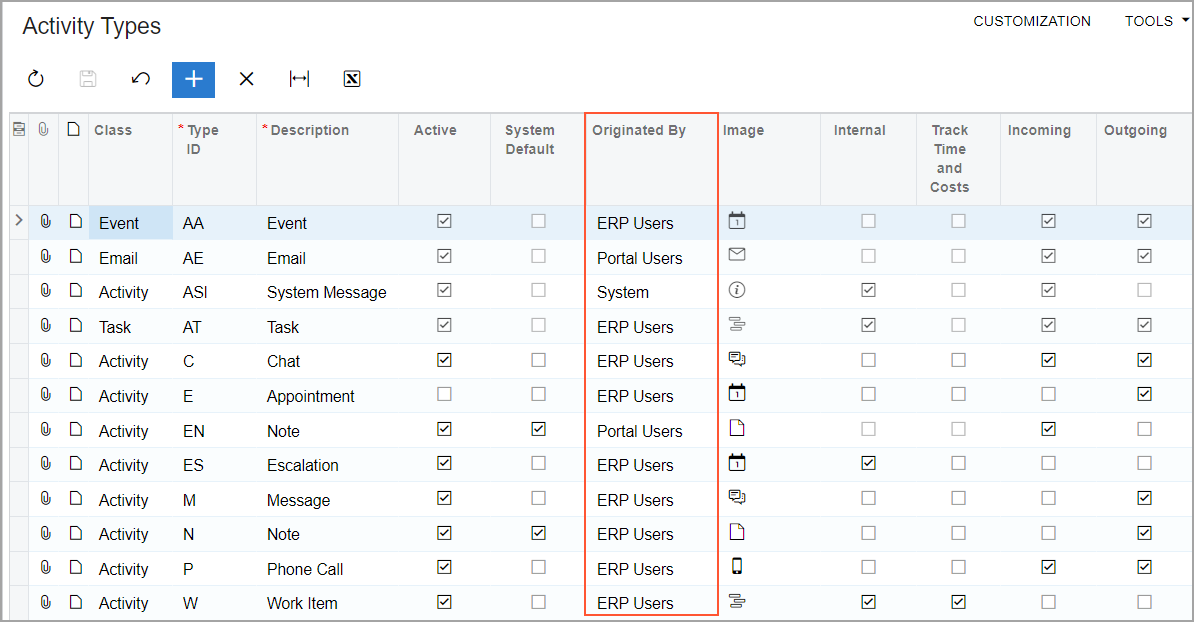This screenshot has height=622, width=1194.
Task: Add a new row with plus button
Action: pyautogui.click(x=193, y=79)
